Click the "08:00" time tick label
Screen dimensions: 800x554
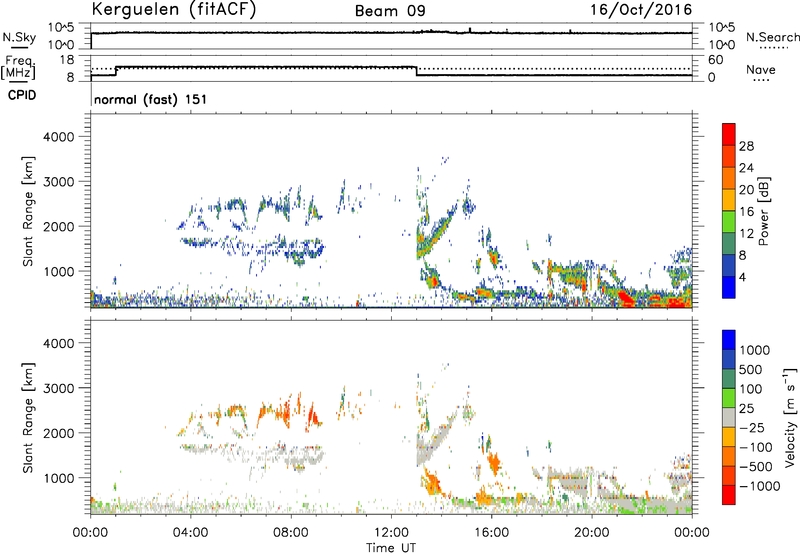(x=290, y=533)
